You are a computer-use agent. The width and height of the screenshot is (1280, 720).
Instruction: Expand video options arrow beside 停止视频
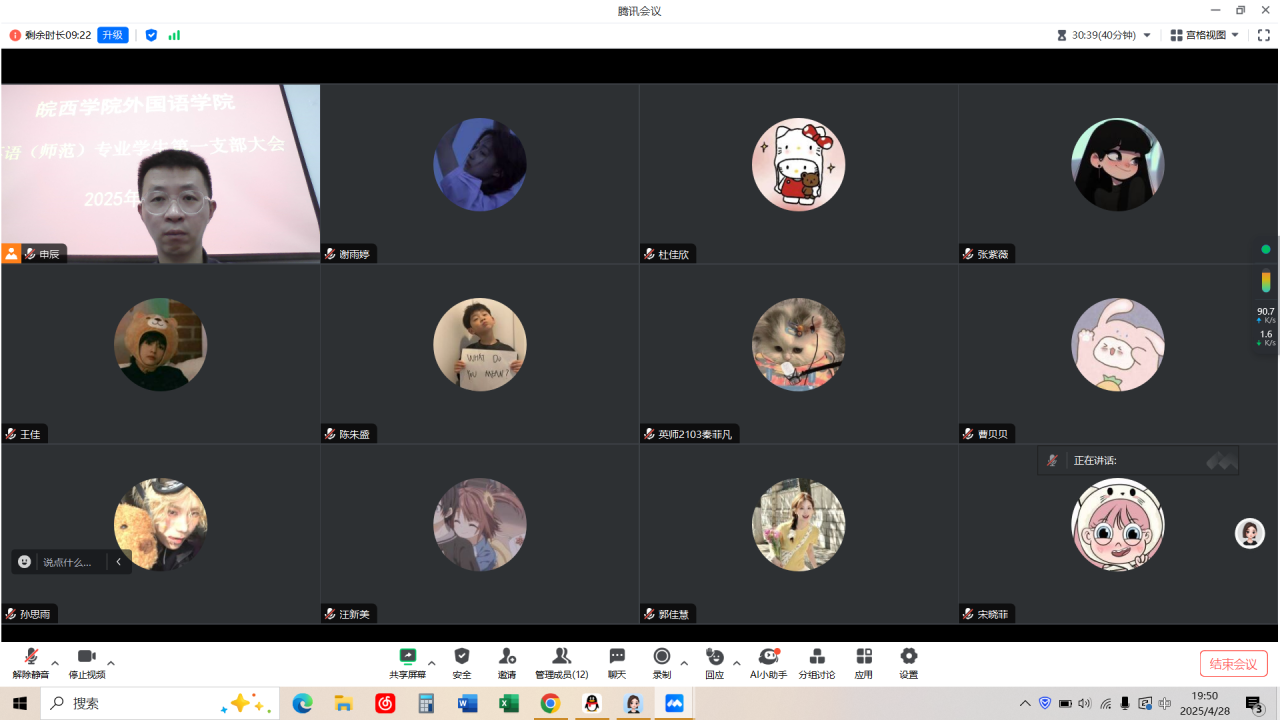[111, 663]
